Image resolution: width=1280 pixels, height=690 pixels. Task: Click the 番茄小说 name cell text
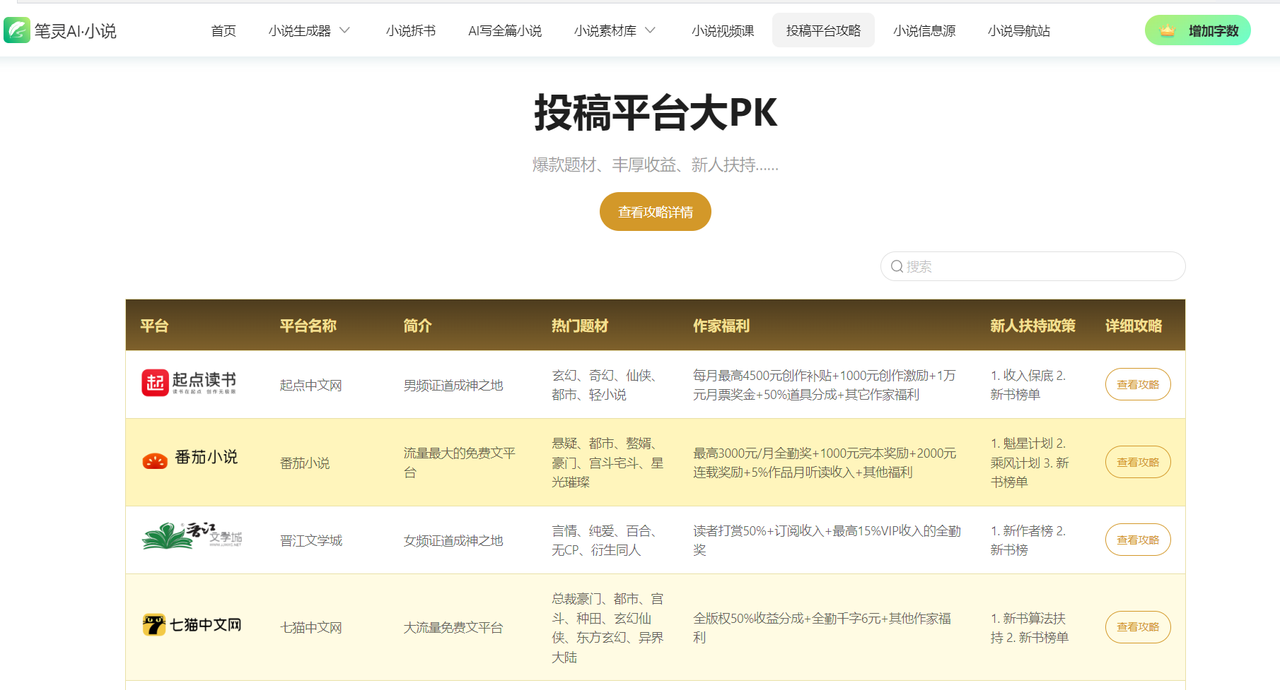coord(305,463)
